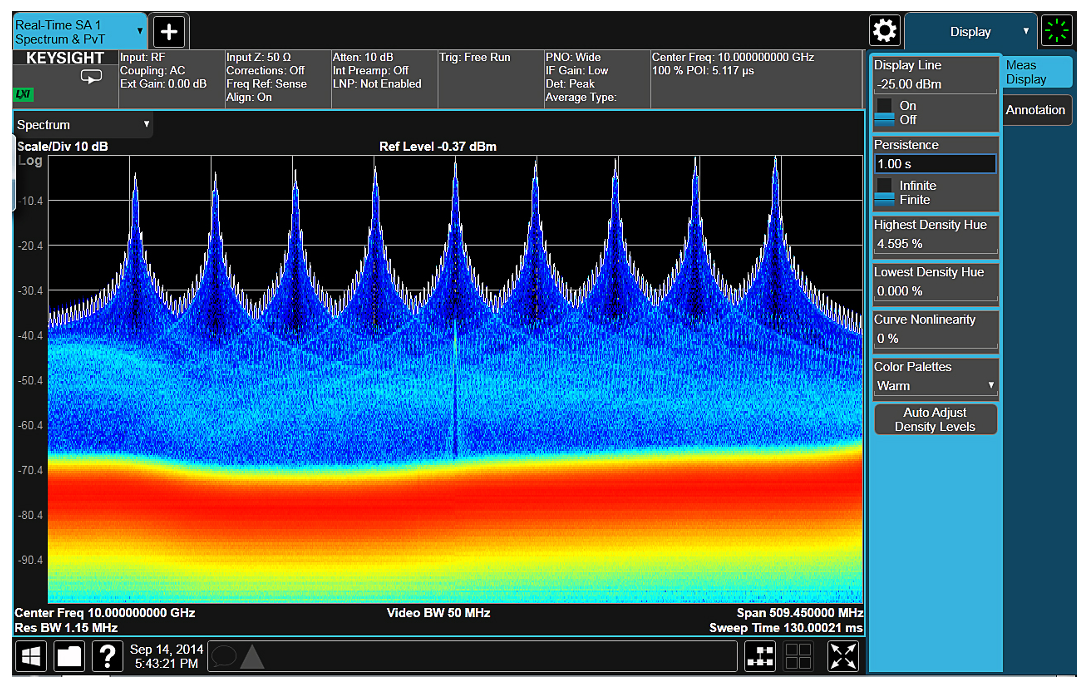
Task: Edit Highest Density Hue 4.595 % value
Action: click(x=935, y=244)
